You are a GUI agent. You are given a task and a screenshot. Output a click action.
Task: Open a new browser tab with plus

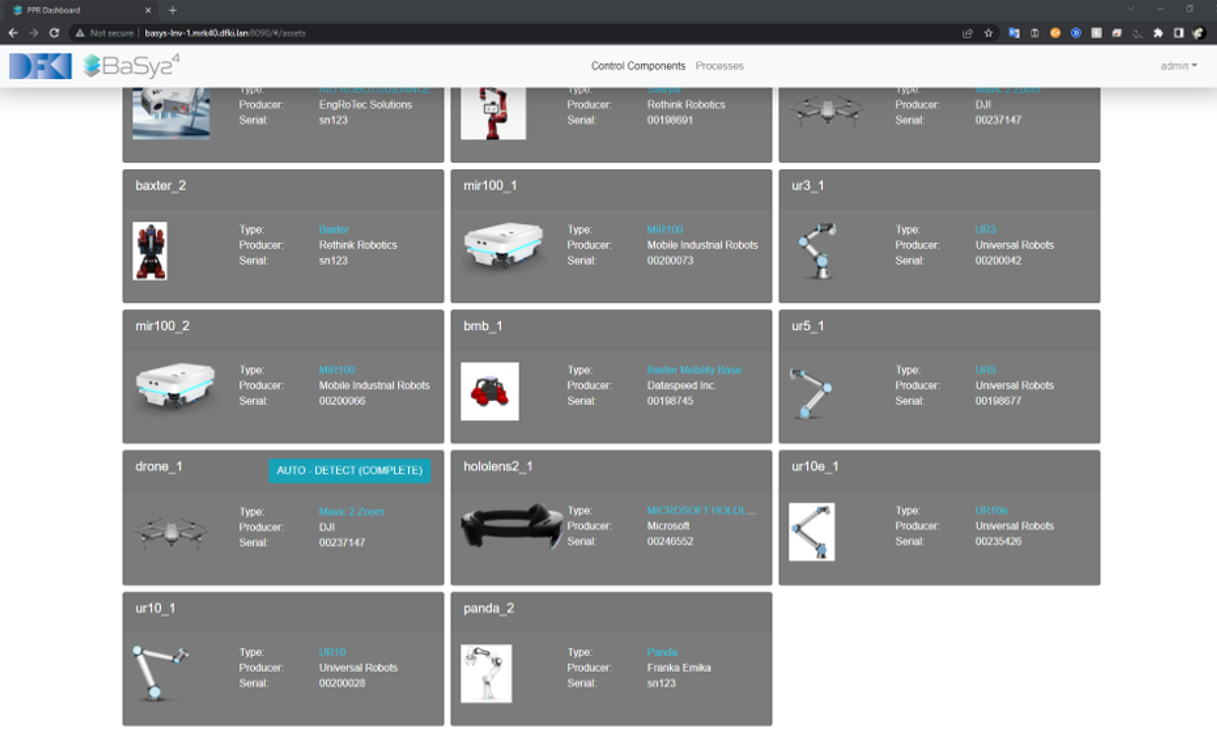click(172, 10)
